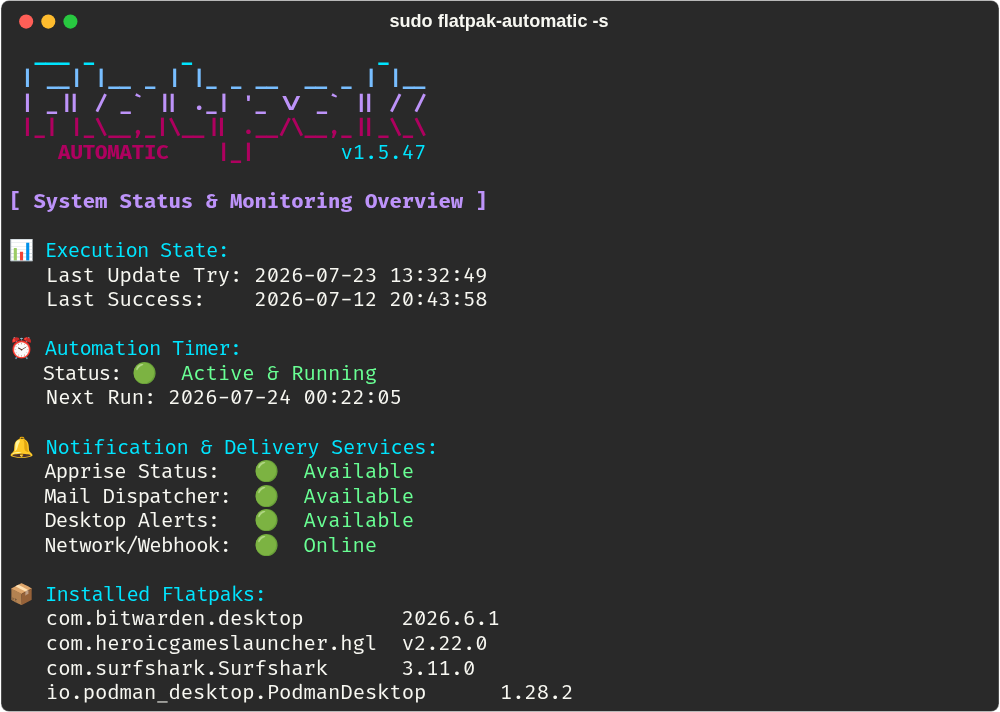This screenshot has width=1000, height=712.
Task: Click the 'Last Update Try:' label
Action: coord(143,276)
